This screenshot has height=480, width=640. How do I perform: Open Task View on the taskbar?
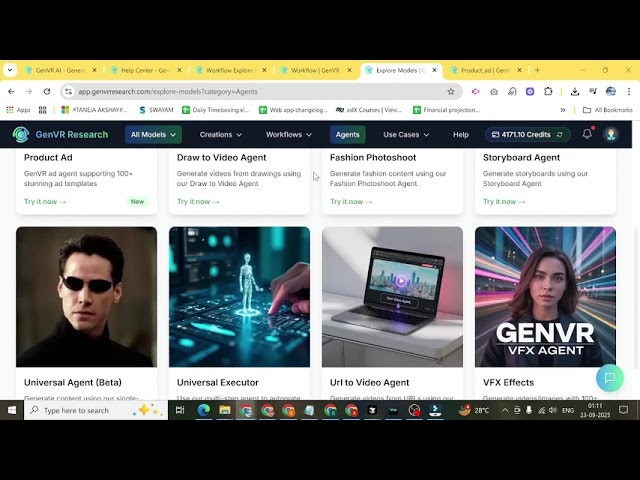[x=180, y=410]
